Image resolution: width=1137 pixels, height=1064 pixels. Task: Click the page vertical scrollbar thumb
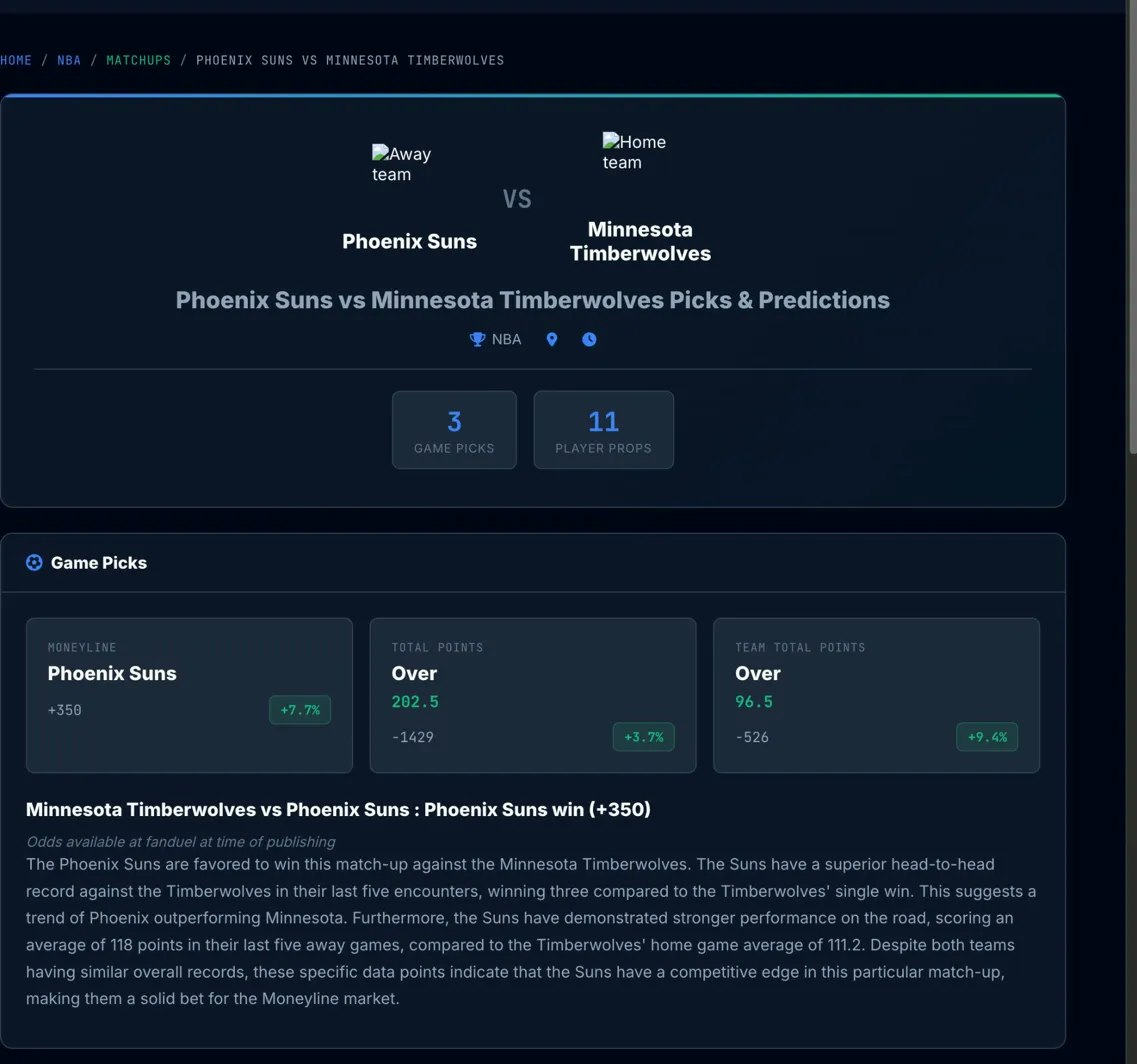click(1133, 227)
